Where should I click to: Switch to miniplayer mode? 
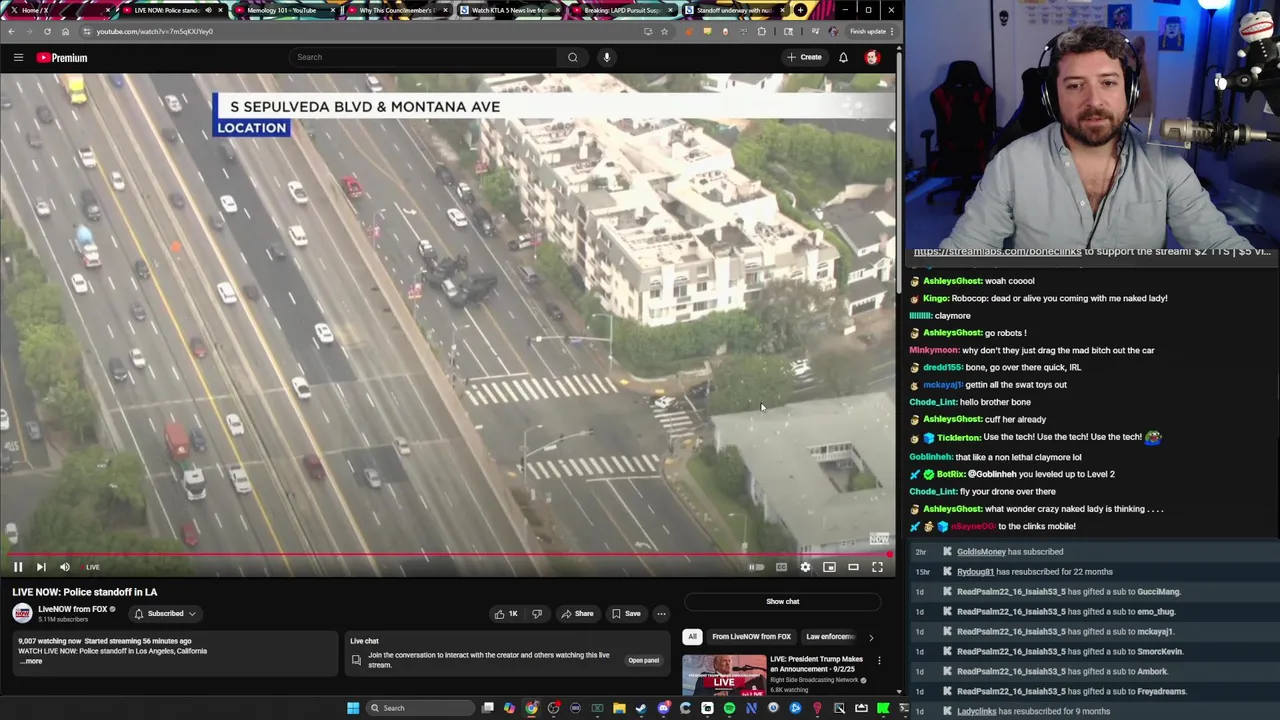click(829, 567)
